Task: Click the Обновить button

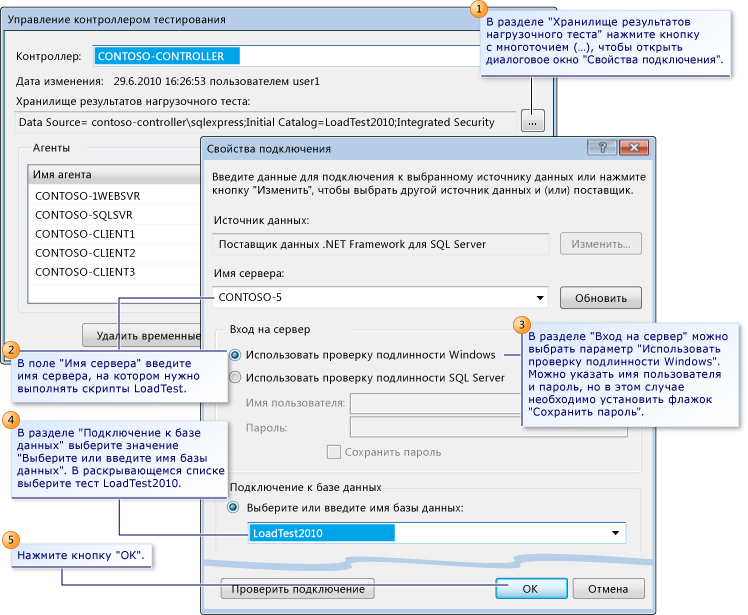Action: pyautogui.click(x=601, y=298)
